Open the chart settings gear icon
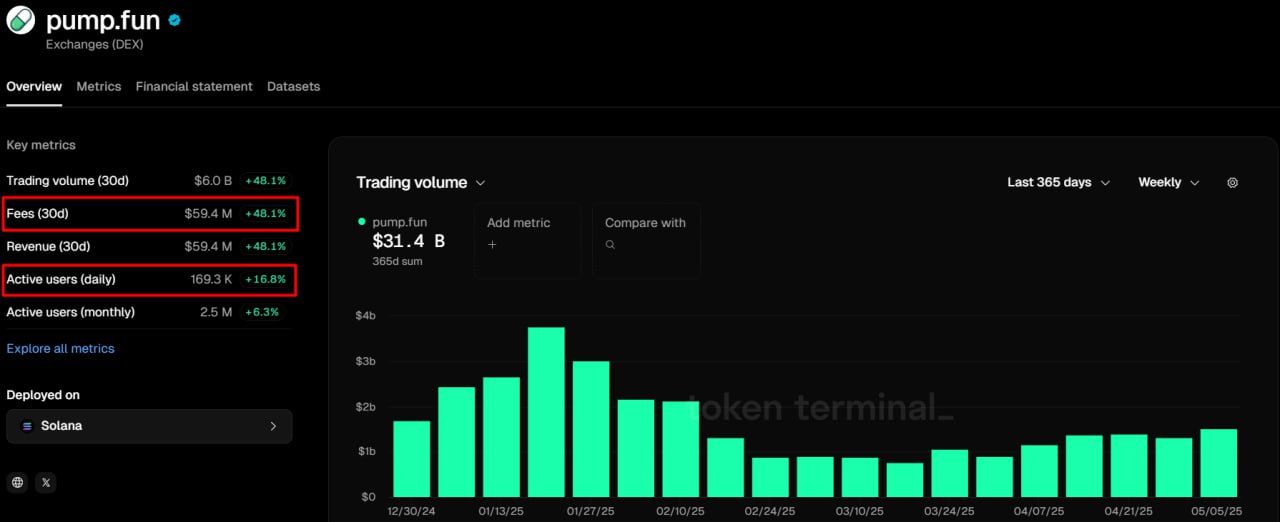The height and width of the screenshot is (522, 1280). coord(1232,183)
